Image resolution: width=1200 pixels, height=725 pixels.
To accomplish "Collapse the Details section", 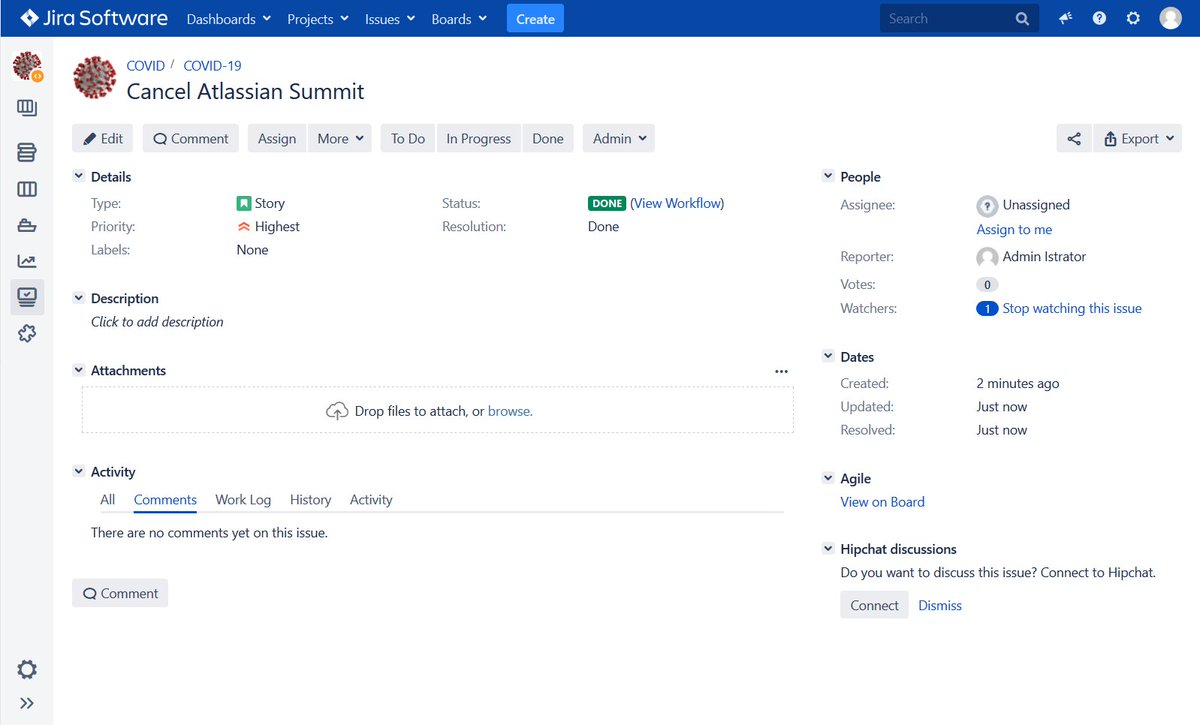I will point(79,176).
